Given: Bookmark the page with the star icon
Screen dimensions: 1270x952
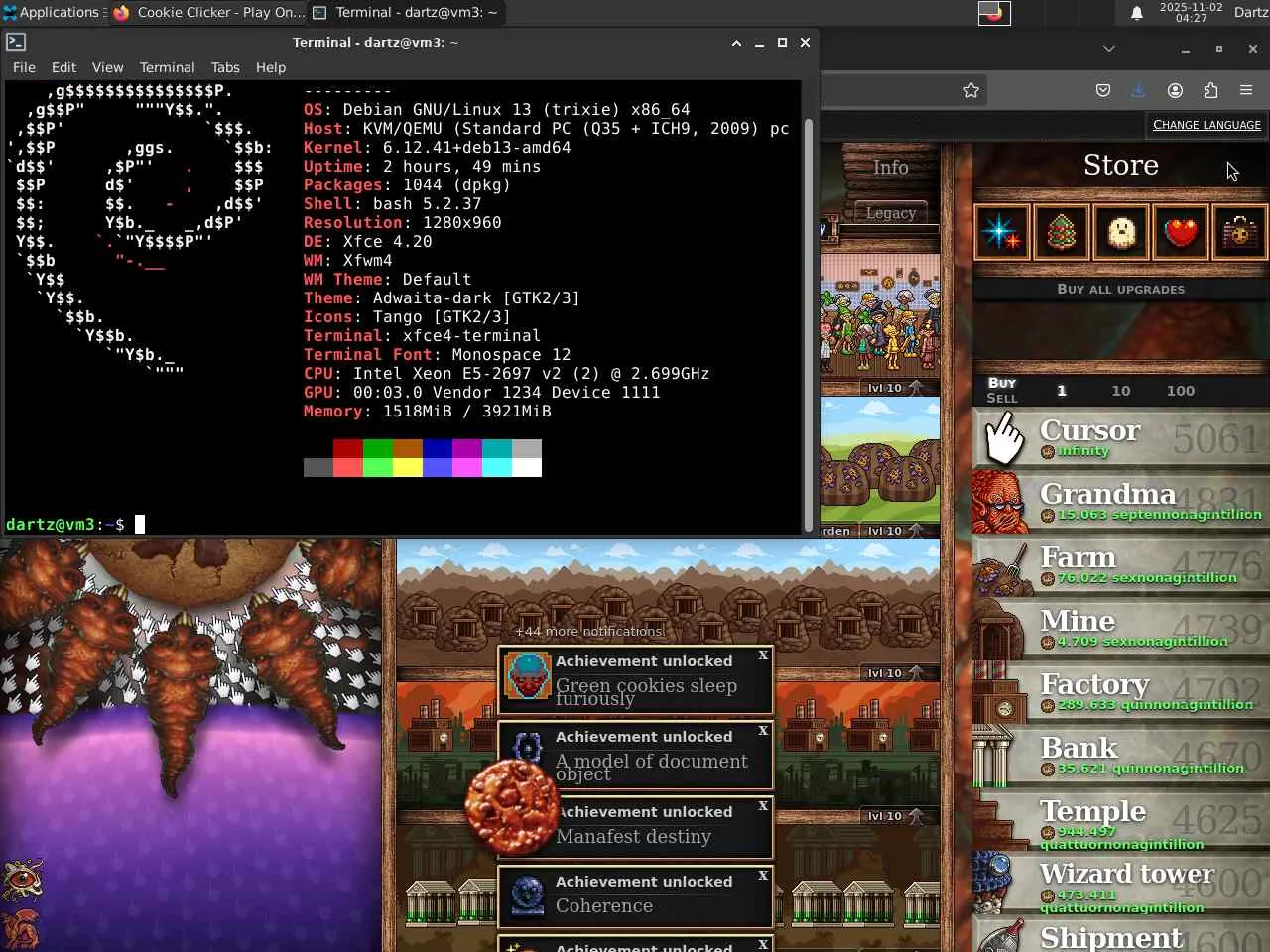Looking at the screenshot, I should 971,90.
